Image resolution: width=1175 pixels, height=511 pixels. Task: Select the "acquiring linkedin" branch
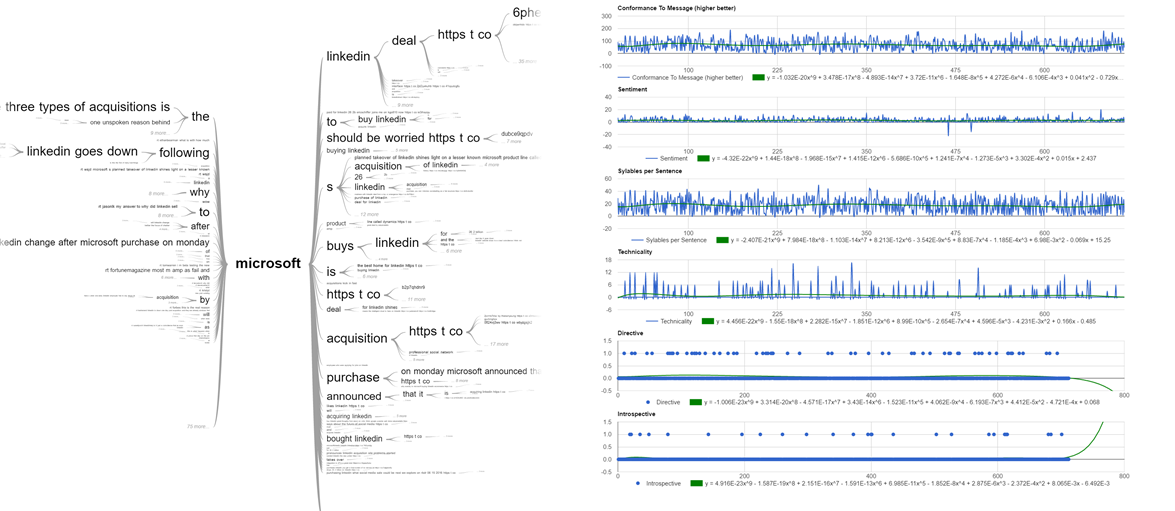coord(349,416)
